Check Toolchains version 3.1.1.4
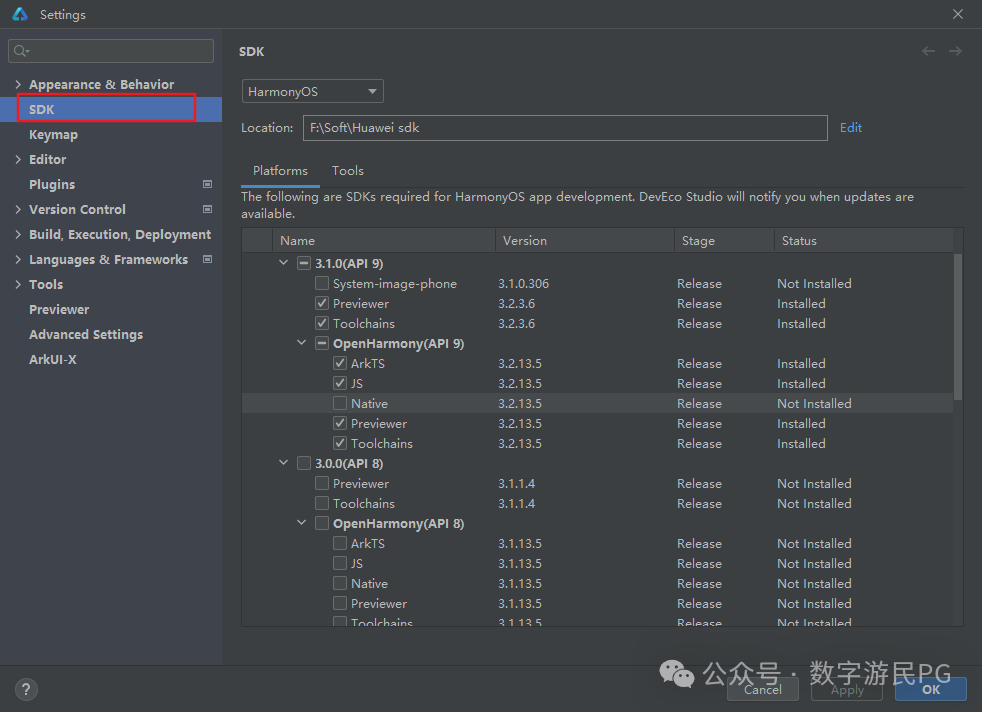Screen dimensions: 982x712 click(x=322, y=503)
